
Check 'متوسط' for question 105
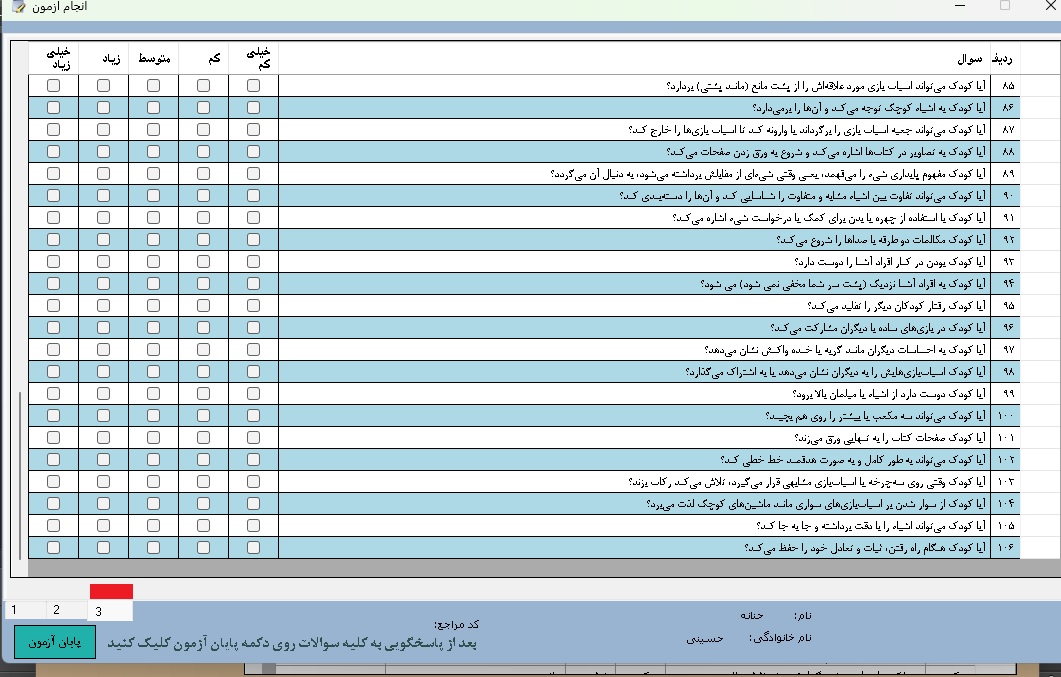(154, 526)
